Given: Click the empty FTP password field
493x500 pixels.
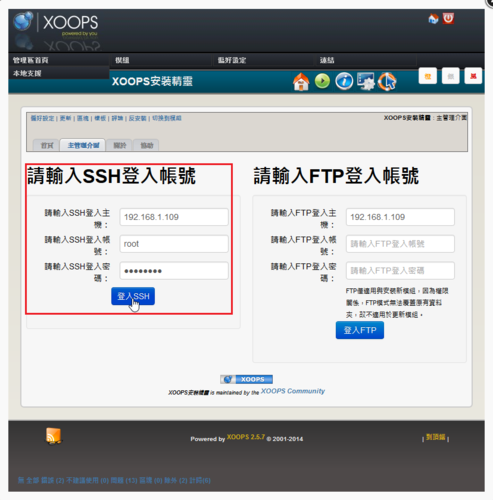Looking at the screenshot, I should click(400, 271).
